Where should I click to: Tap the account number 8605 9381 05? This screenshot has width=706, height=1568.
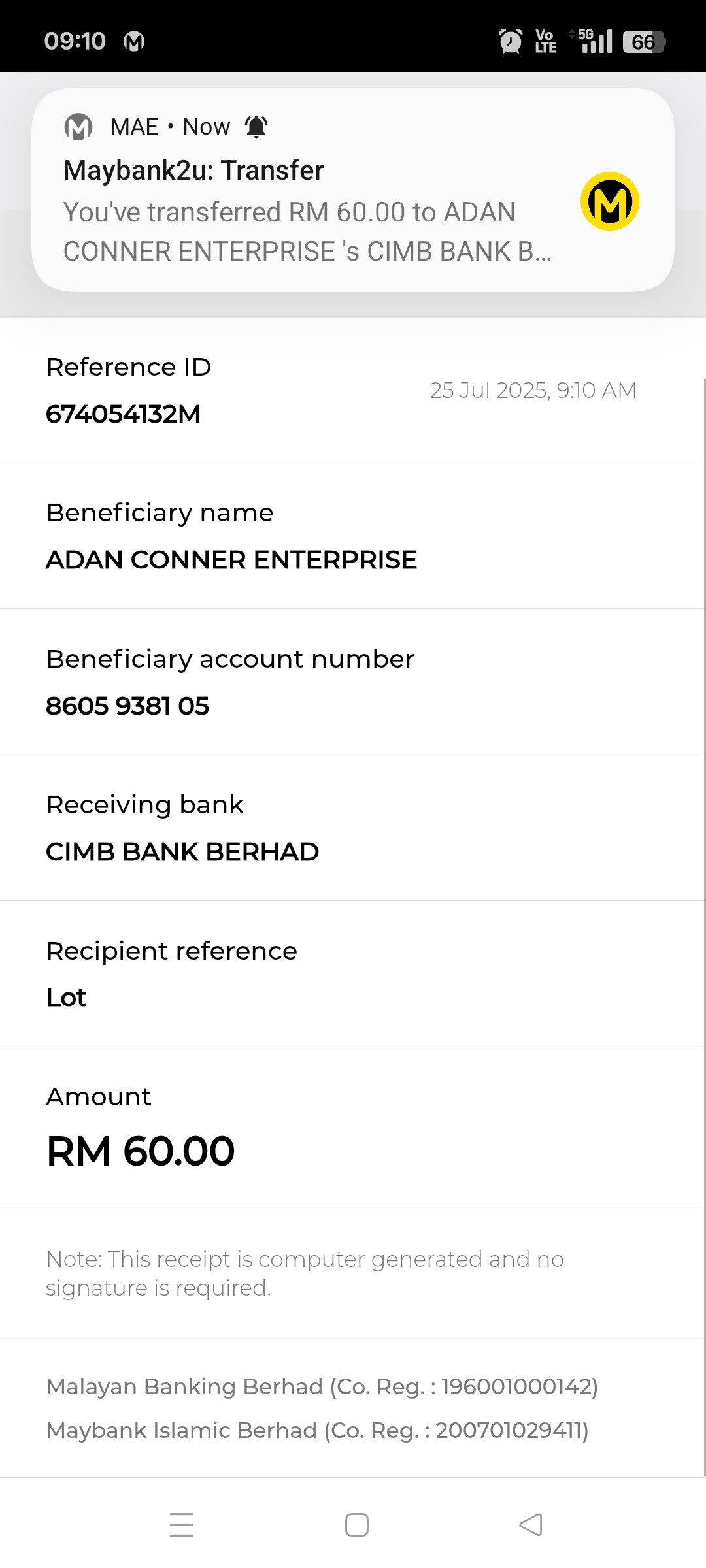127,706
